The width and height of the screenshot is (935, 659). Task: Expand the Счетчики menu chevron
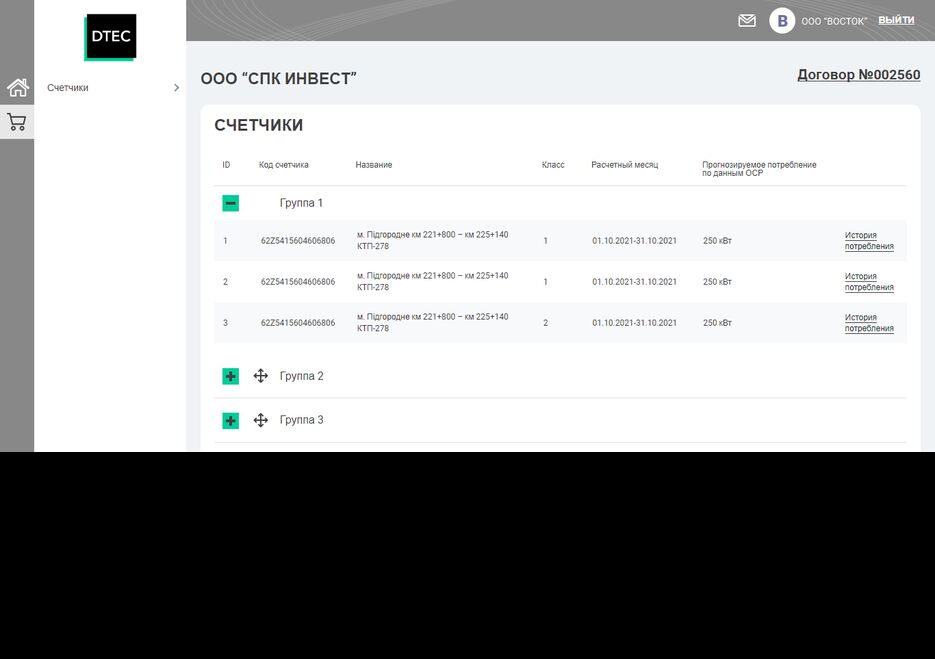point(177,88)
